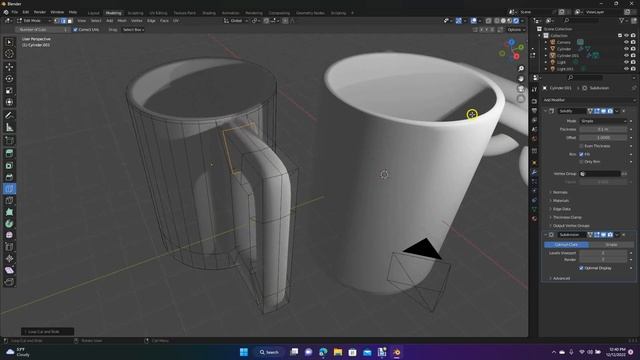Select the Annotate tool
Image resolution: width=640 pixels, height=360 pixels.
tap(9, 116)
